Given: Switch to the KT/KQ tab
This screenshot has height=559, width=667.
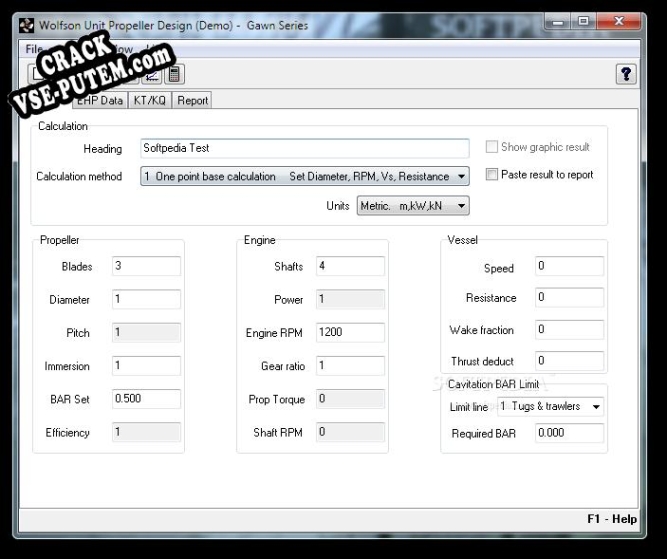Looking at the screenshot, I should (149, 101).
